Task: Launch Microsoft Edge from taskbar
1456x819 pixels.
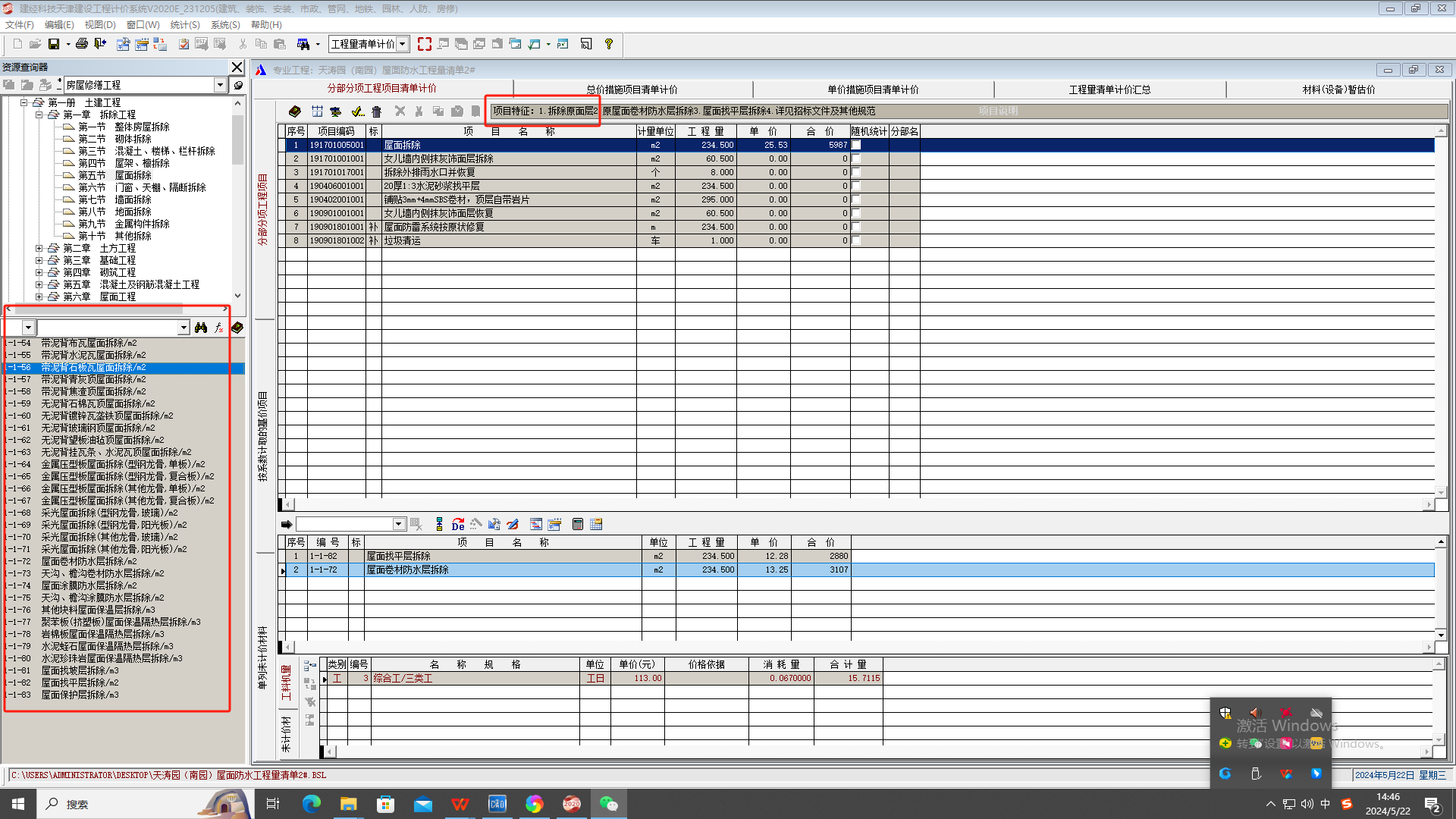Action: click(311, 804)
